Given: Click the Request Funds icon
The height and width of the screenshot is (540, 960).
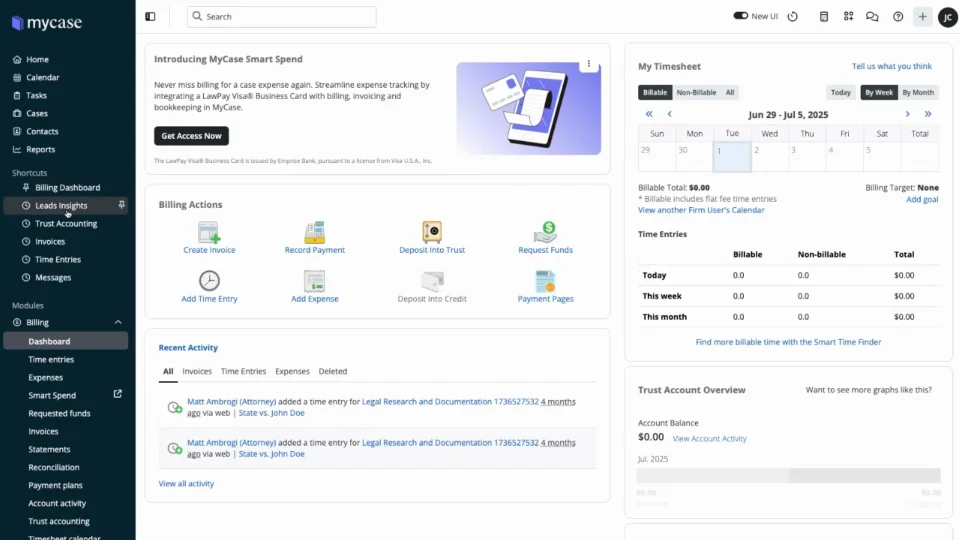Looking at the screenshot, I should pos(545,232).
